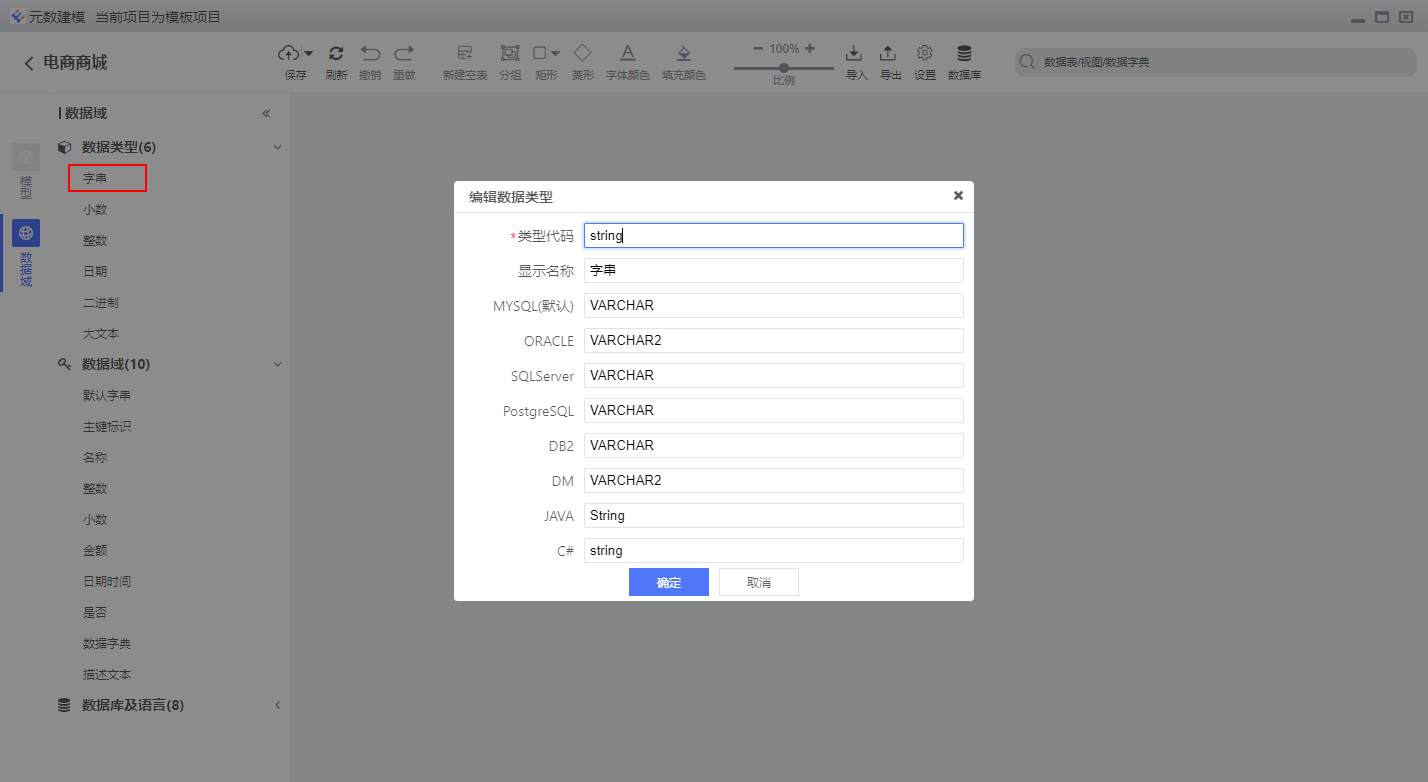Viewport: 1428px width, 782px height.
Task: Click the 取消 button in dialog
Action: [x=759, y=582]
